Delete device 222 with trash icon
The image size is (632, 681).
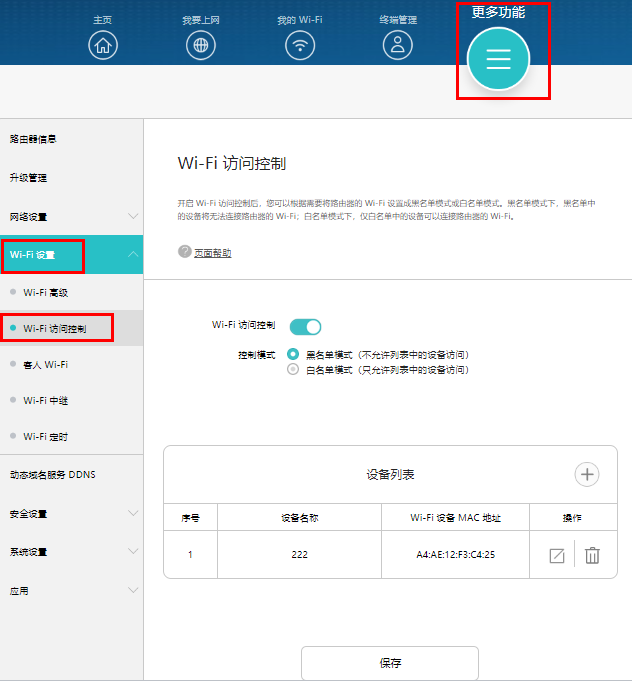(592, 556)
